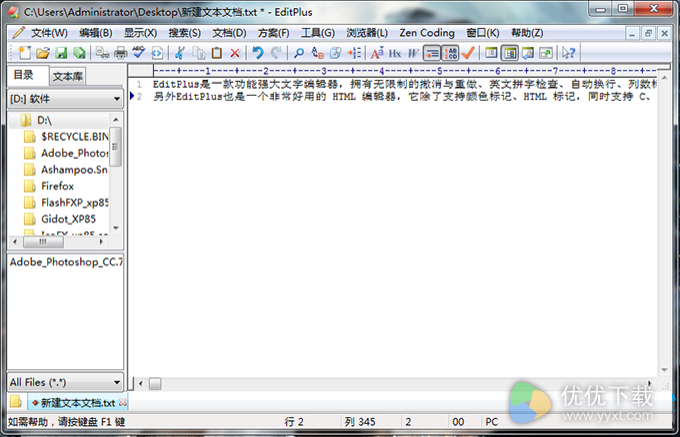Open the 方案(F) menu
Image resolution: width=680 pixels, height=437 pixels.
click(x=273, y=33)
